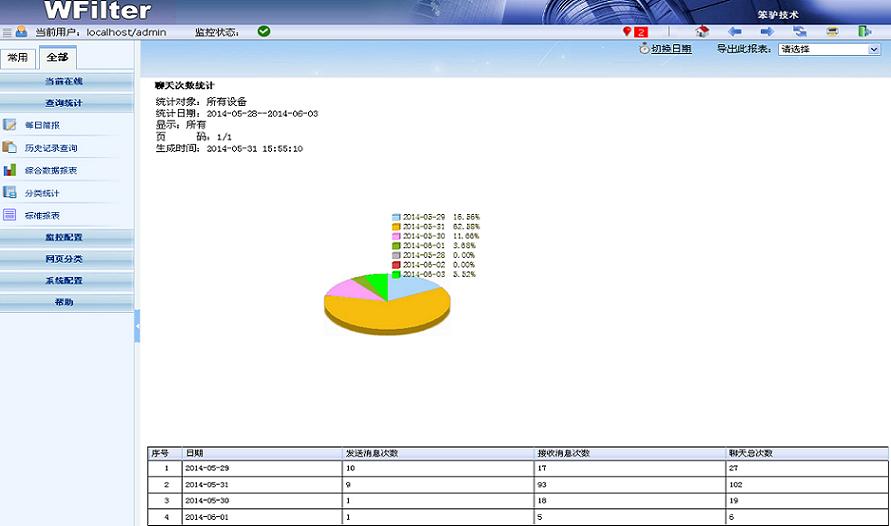Screen dimensions: 891x526
Task: Click the refresh arrows icon
Action: [x=800, y=32]
